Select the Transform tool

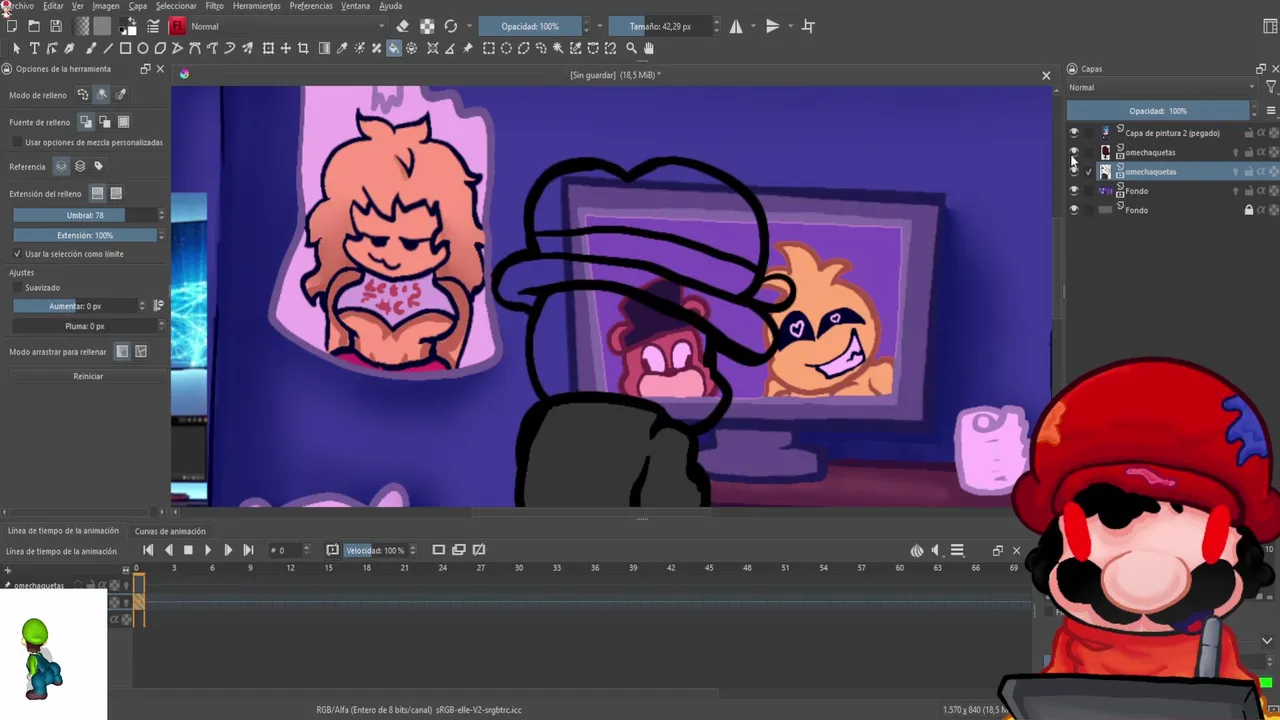pyautogui.click(x=268, y=48)
